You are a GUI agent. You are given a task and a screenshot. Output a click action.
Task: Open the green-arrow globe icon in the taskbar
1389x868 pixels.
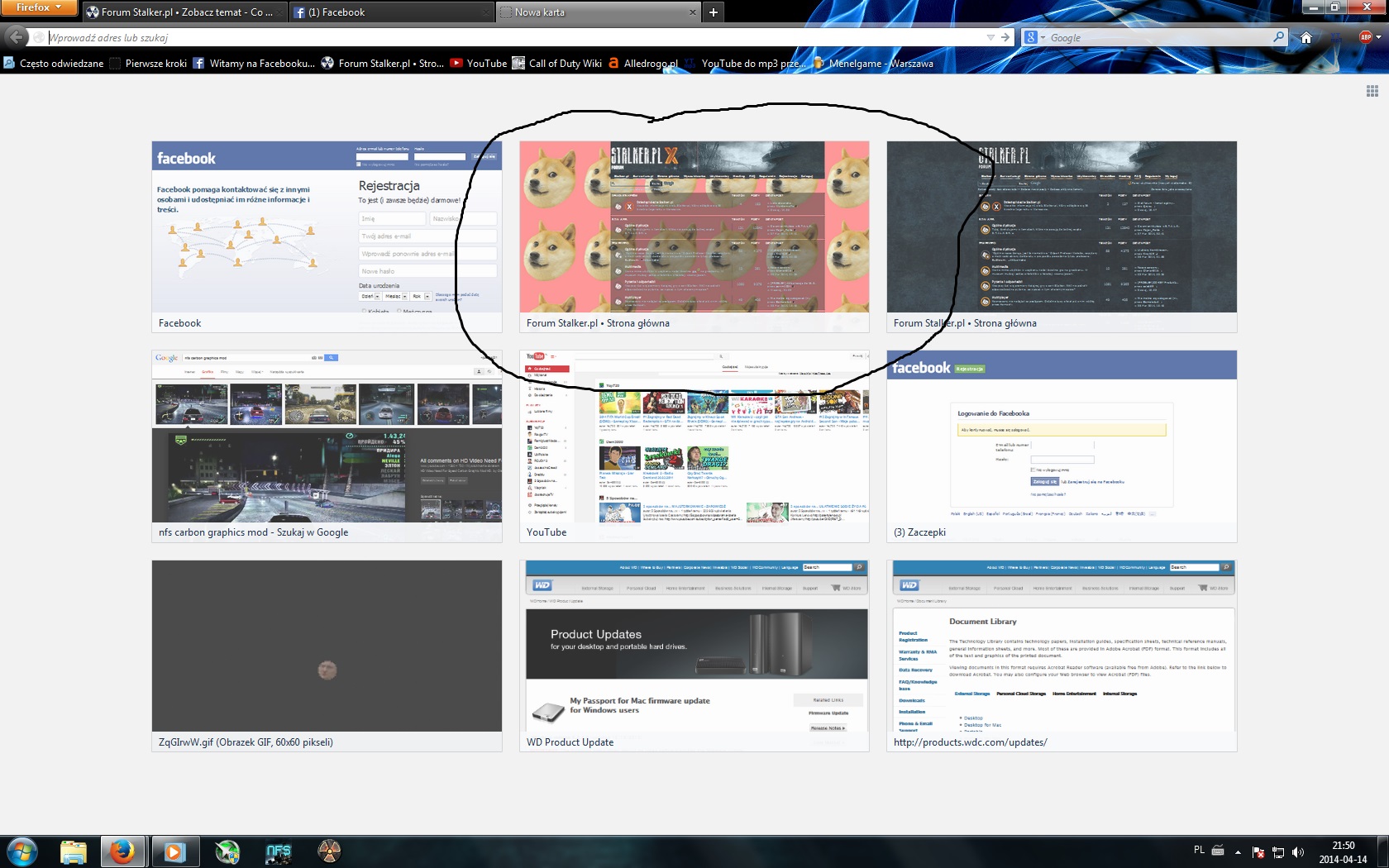pyautogui.click(x=227, y=851)
